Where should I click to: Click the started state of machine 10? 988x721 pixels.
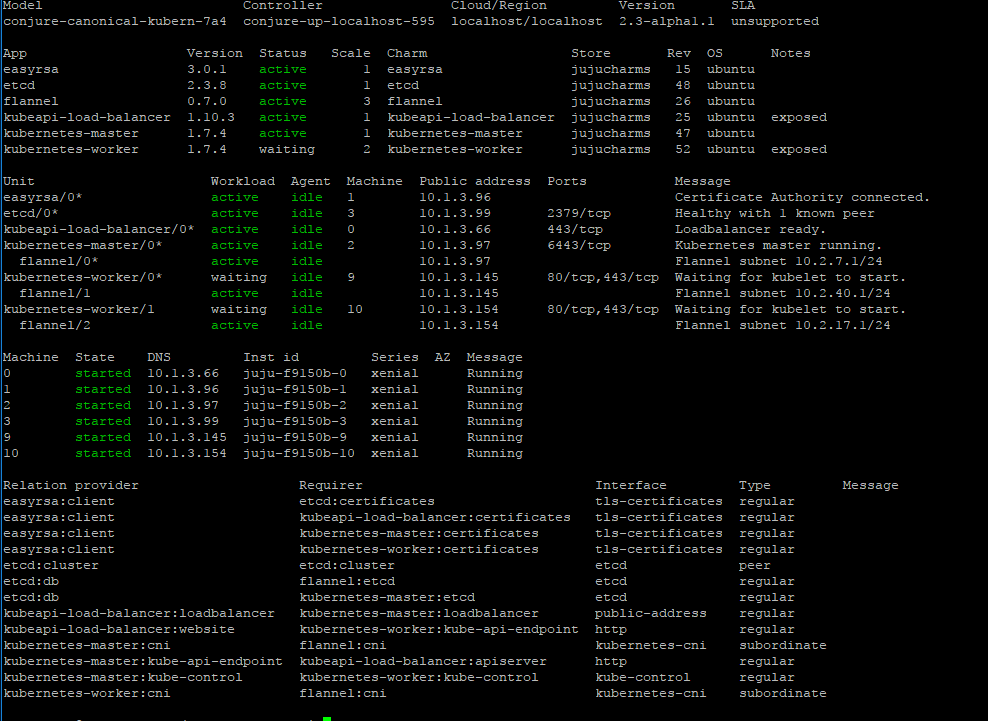pyautogui.click(x=103, y=453)
